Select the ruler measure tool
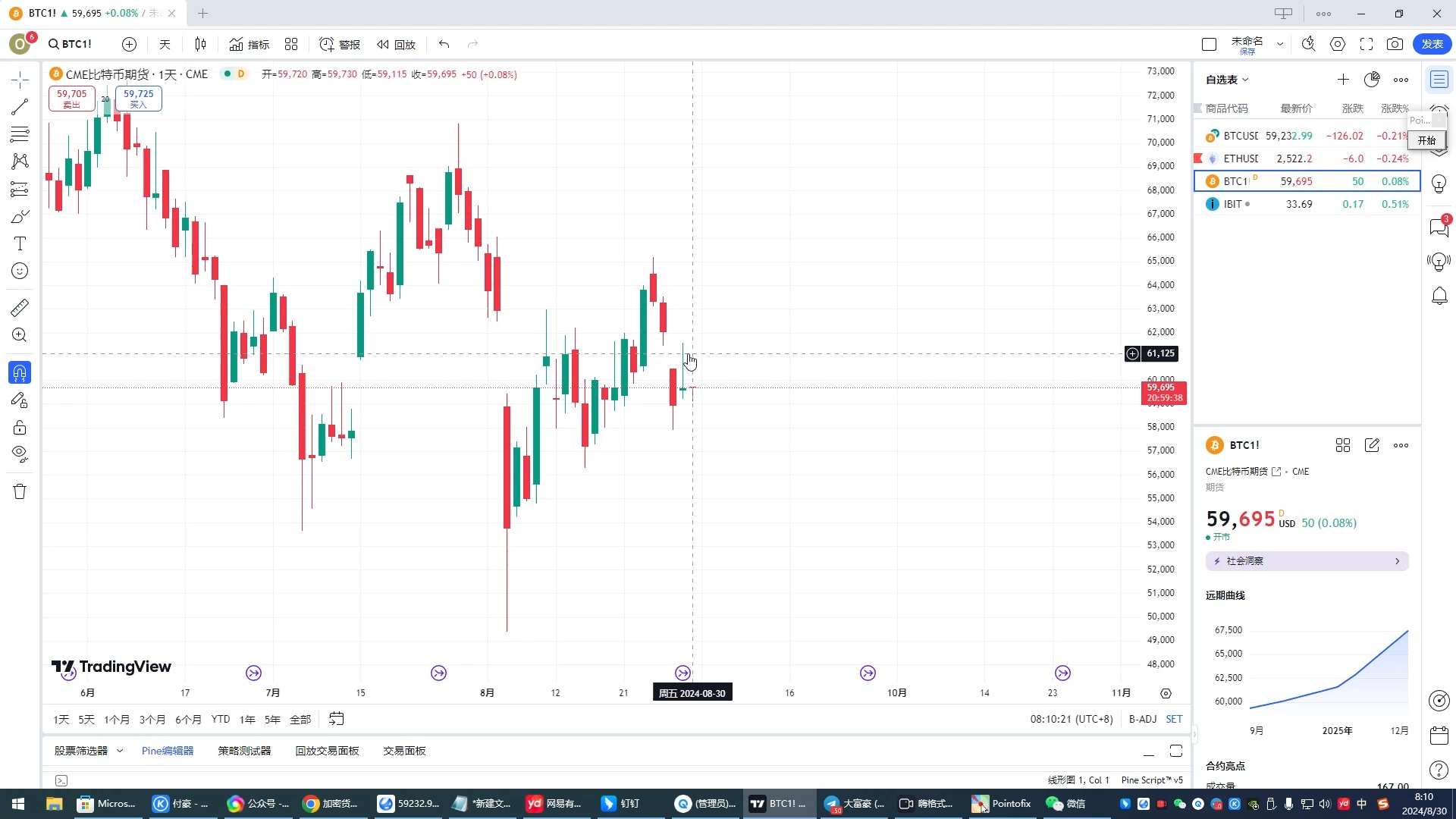Viewport: 1456px width, 819px height. [20, 307]
